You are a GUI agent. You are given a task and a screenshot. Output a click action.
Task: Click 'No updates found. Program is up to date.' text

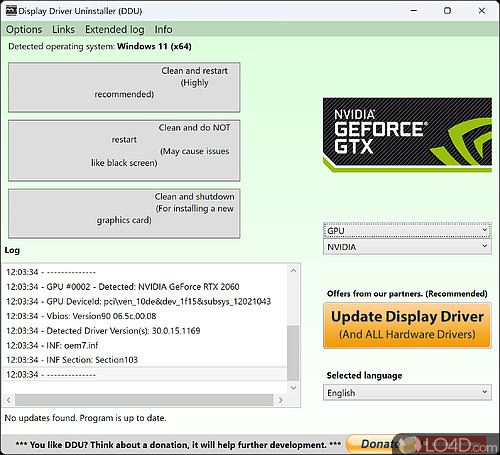pos(85,418)
